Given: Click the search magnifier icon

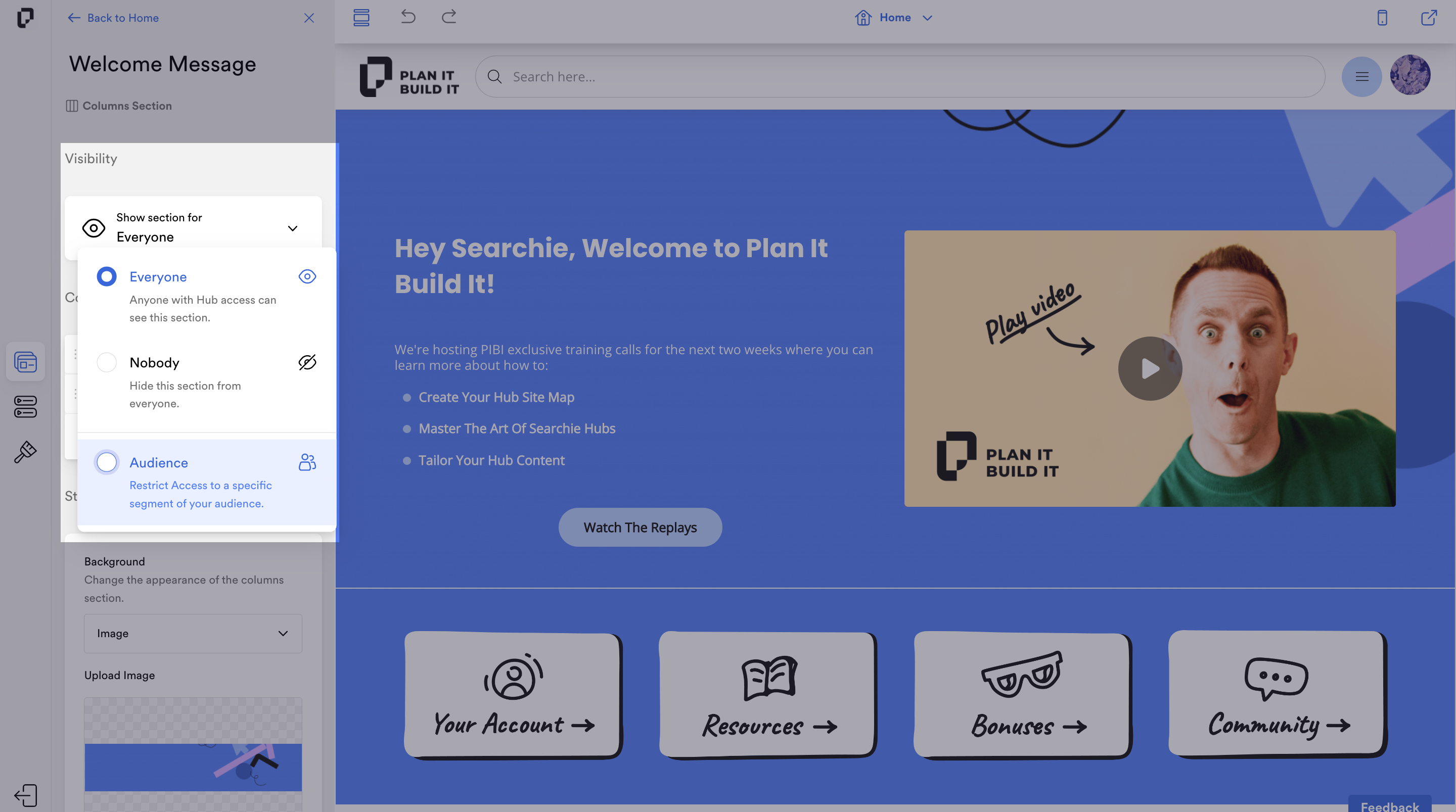Looking at the screenshot, I should [494, 76].
